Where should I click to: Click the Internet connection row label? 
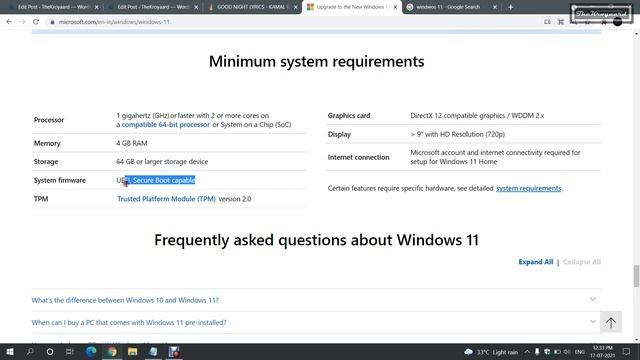click(358, 157)
